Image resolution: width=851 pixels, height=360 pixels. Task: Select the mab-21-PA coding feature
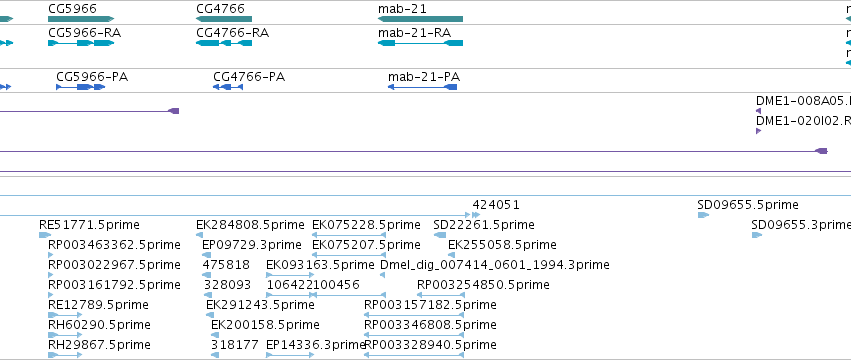click(x=422, y=87)
